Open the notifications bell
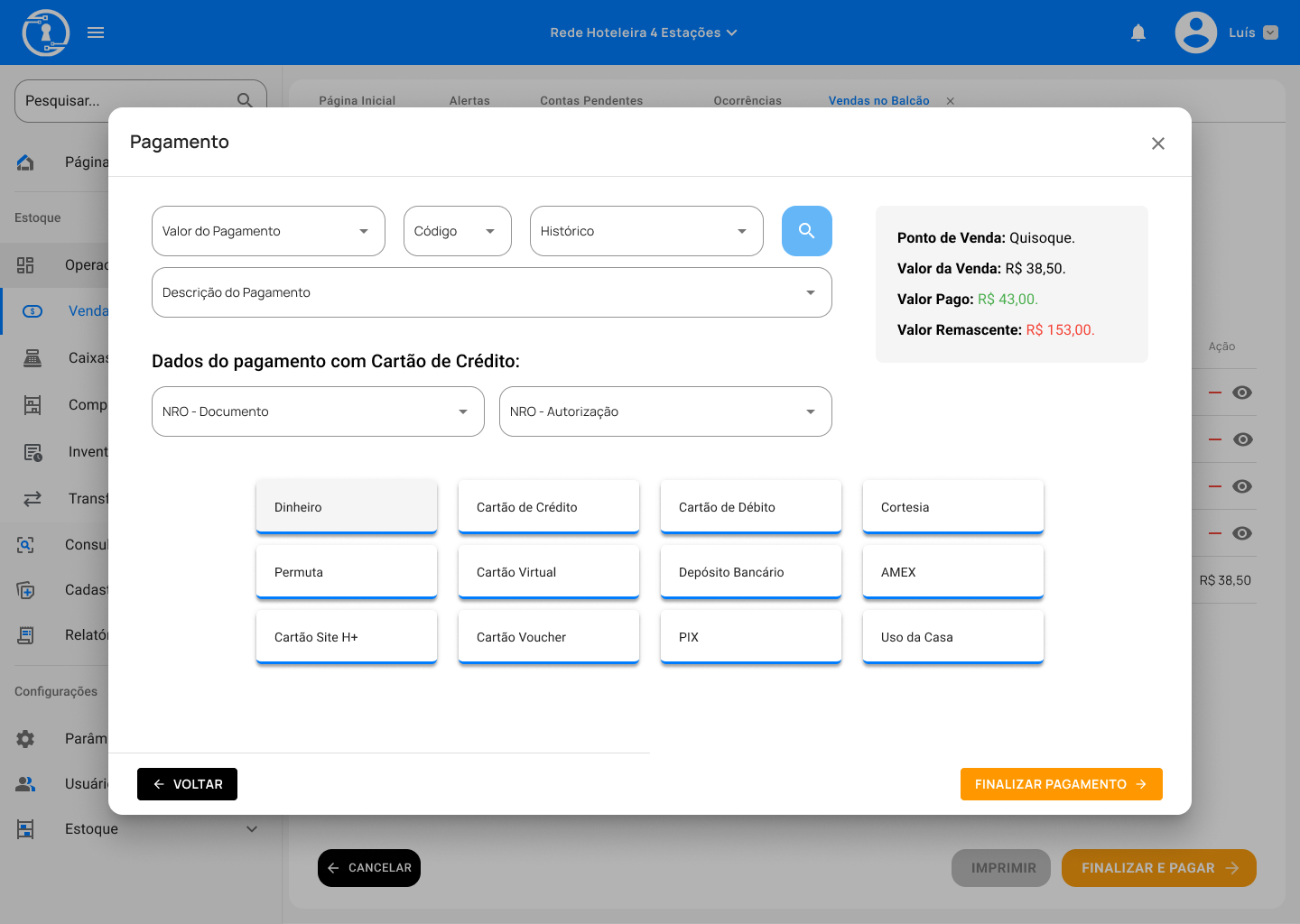The image size is (1300, 924). pos(1138,32)
